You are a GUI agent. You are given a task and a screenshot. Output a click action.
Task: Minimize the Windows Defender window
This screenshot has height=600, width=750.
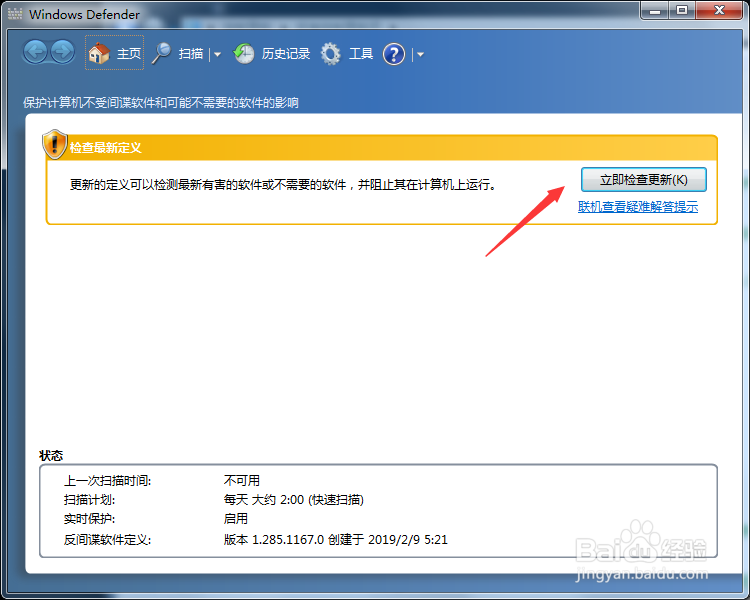(655, 11)
